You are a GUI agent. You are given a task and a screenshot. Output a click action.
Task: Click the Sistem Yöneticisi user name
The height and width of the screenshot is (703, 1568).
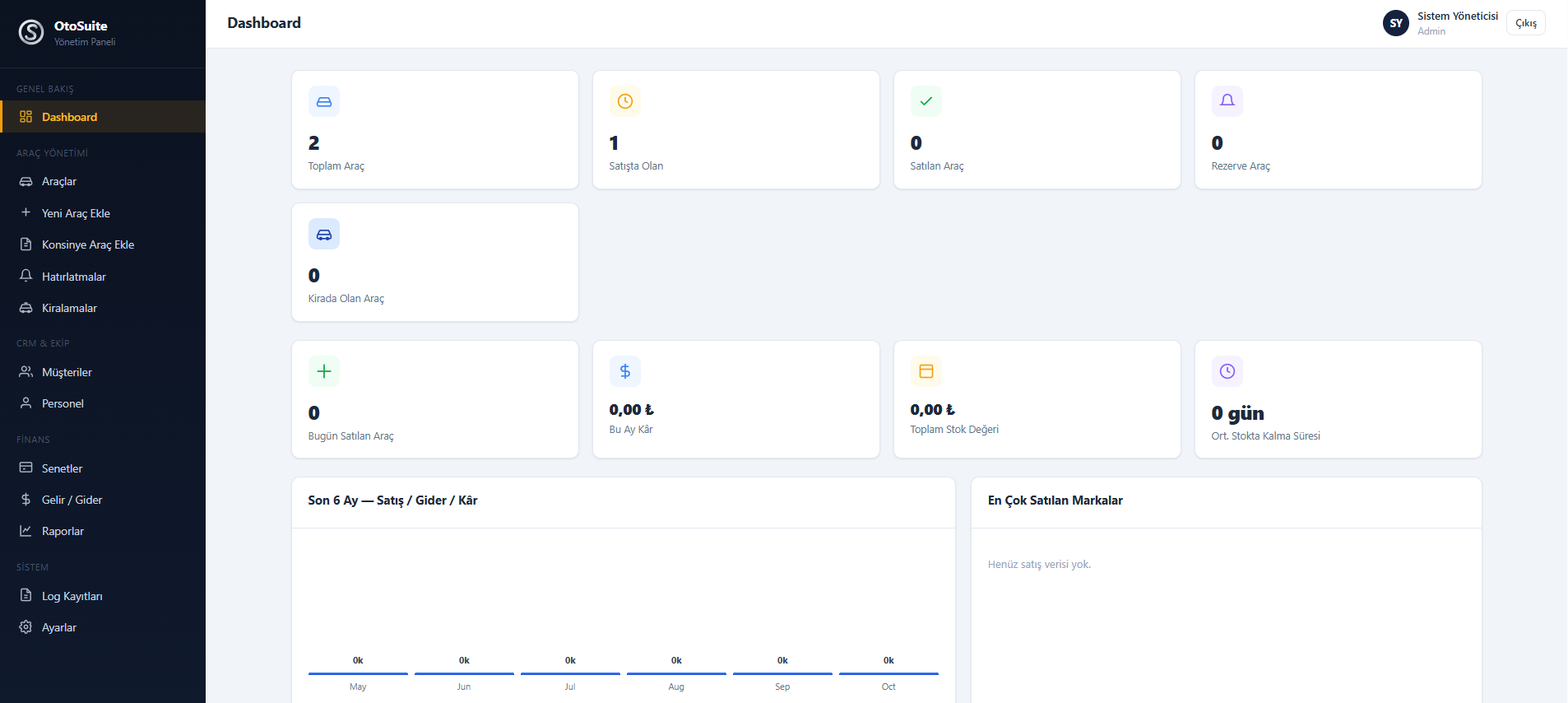(x=1458, y=16)
